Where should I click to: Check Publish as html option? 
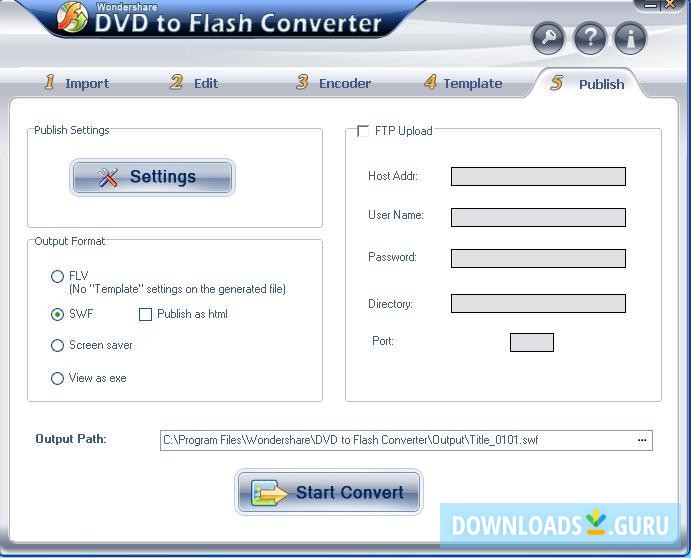(x=145, y=314)
